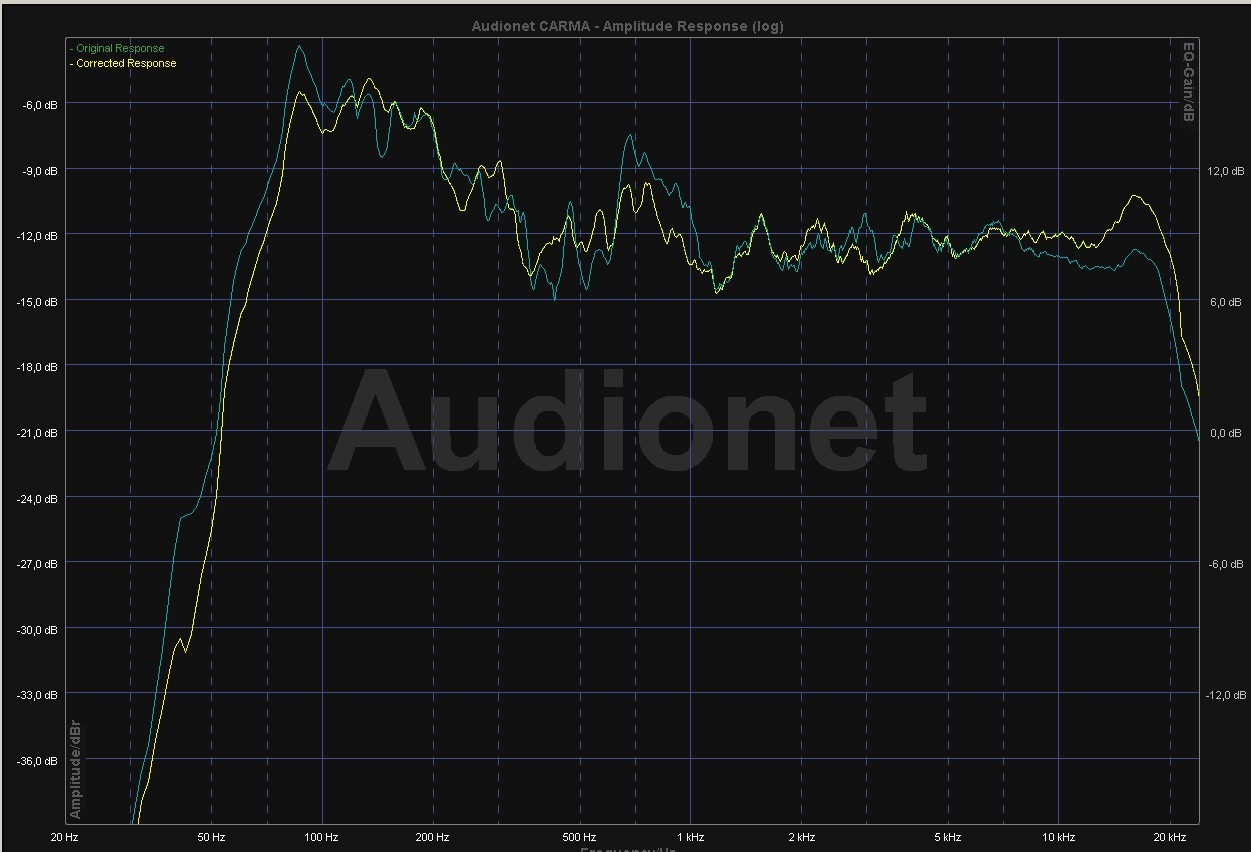This screenshot has height=852, width=1251.
Task: Click the "5 kHz" frequency label
Action: pos(947,836)
